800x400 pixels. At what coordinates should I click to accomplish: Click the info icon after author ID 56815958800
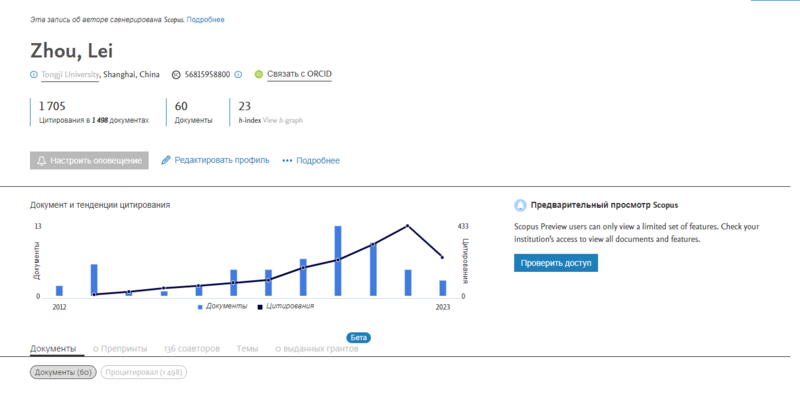pos(238,74)
